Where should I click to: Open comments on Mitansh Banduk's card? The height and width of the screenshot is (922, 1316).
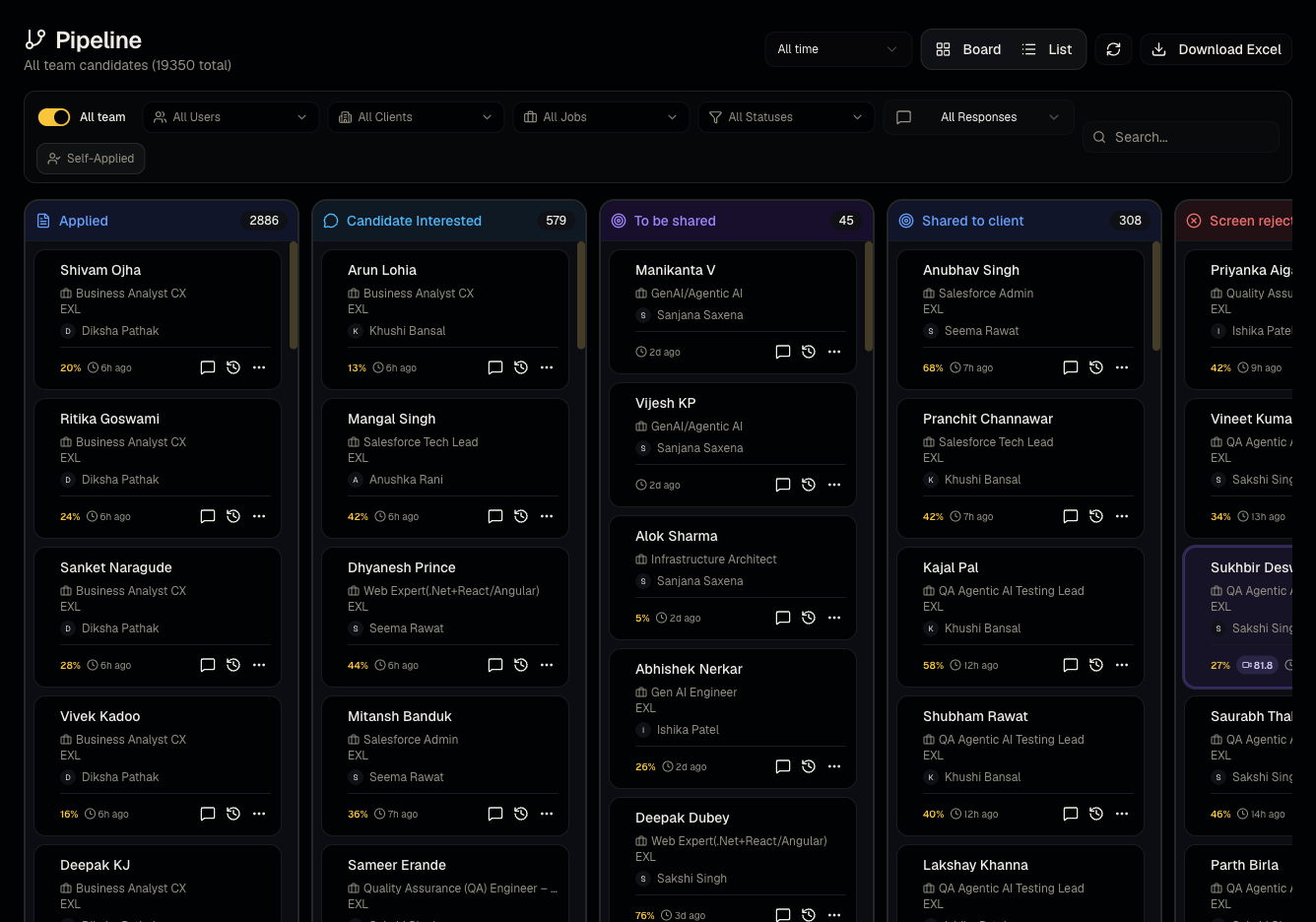click(x=495, y=814)
